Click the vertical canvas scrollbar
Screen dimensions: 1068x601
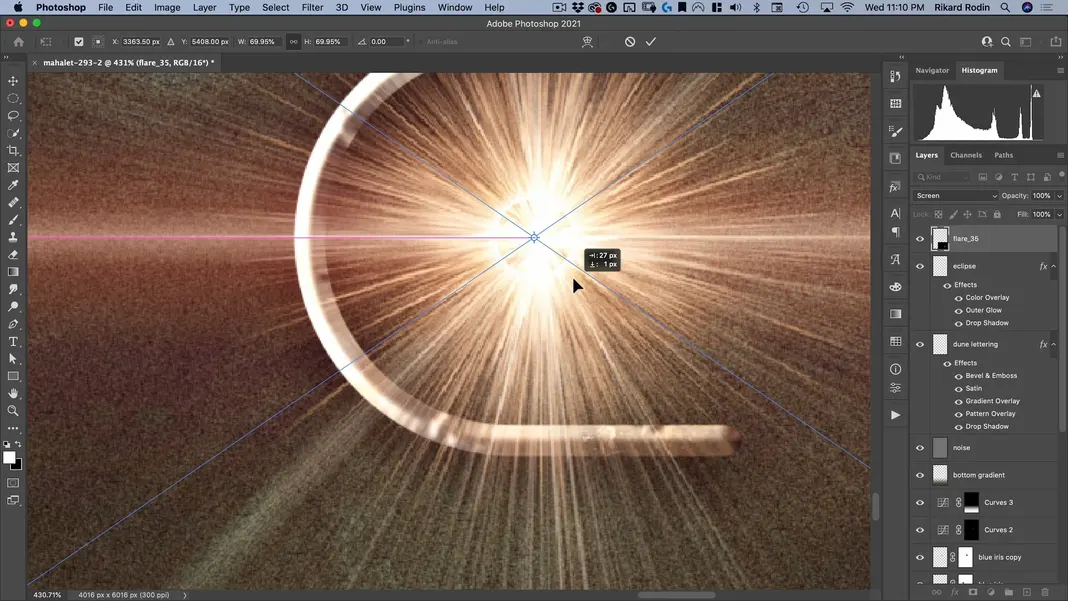click(x=875, y=507)
